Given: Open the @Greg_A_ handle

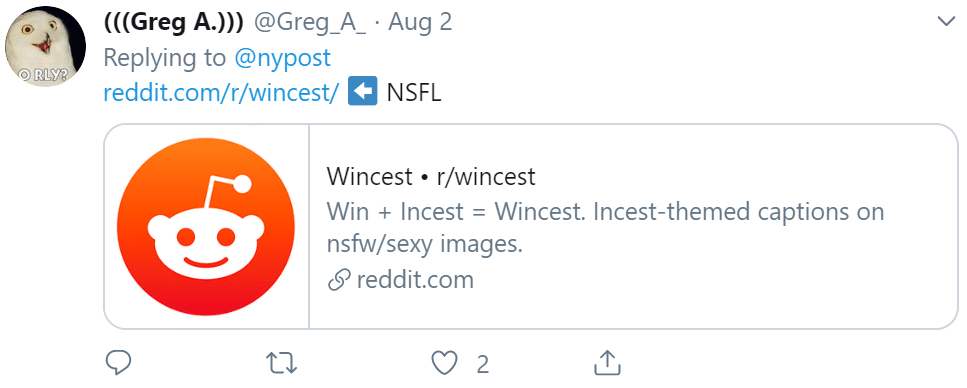Looking at the screenshot, I should tap(310, 23).
